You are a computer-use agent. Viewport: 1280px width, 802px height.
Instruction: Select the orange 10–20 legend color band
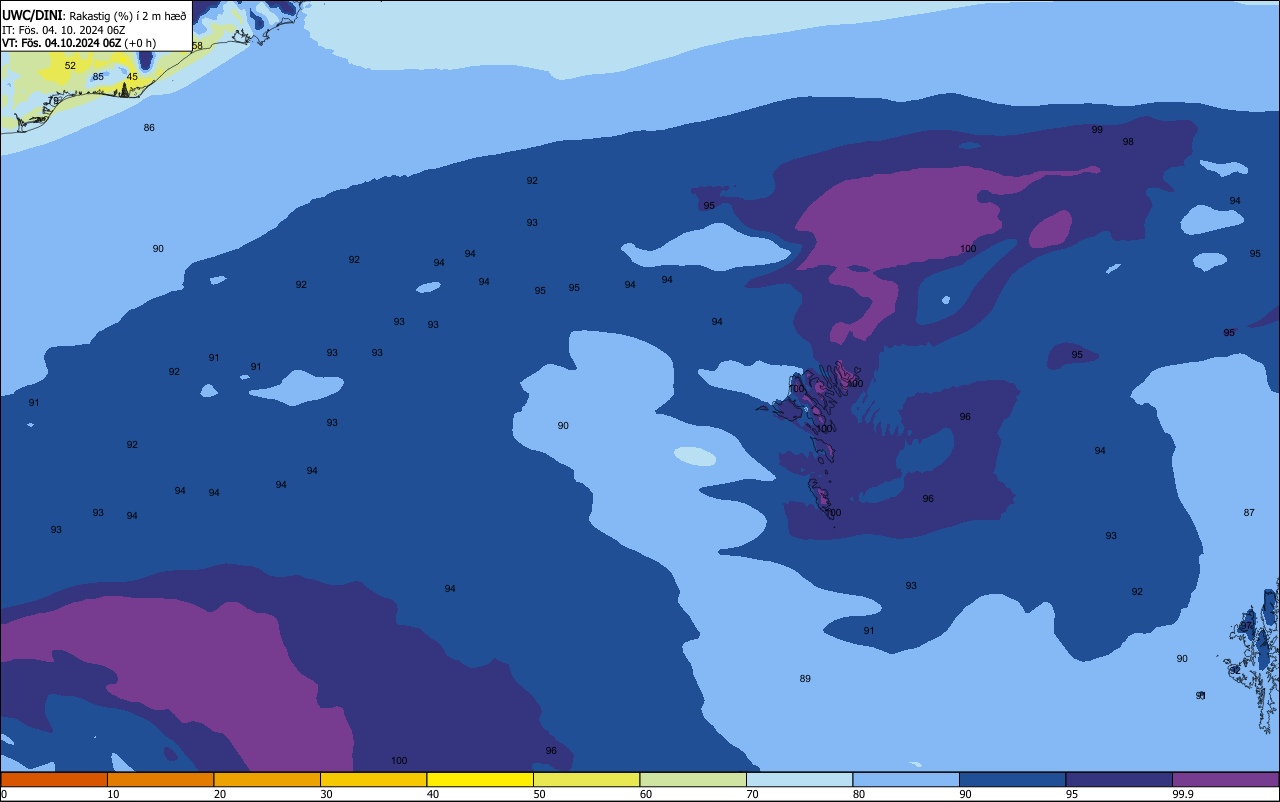pyautogui.click(x=160, y=779)
